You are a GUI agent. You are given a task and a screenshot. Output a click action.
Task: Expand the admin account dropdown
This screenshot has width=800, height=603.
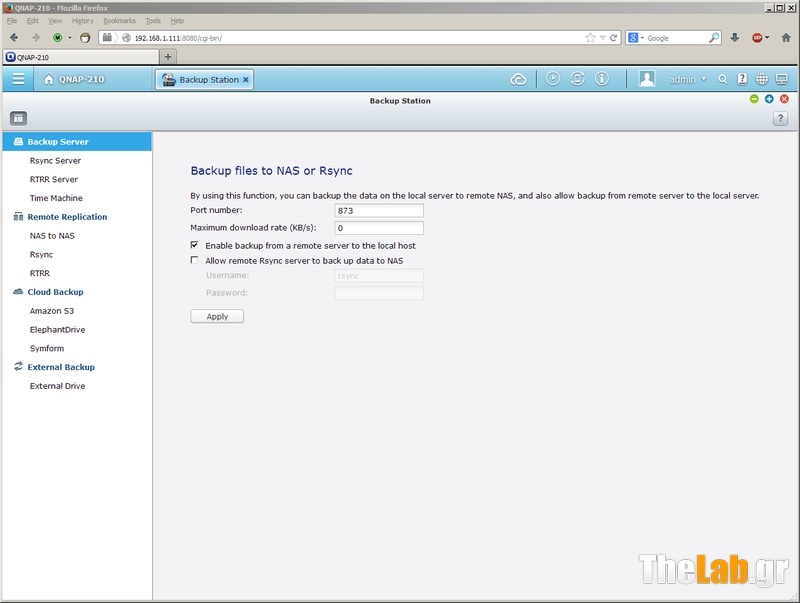coord(687,80)
